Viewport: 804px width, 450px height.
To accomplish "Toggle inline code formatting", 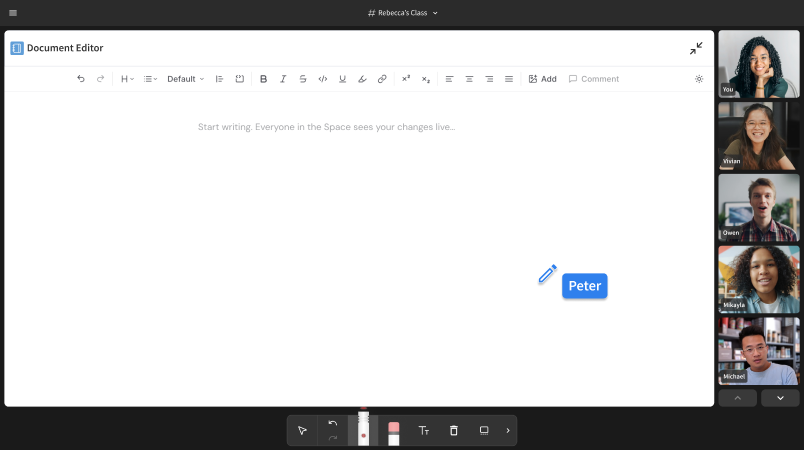I will (x=323, y=79).
